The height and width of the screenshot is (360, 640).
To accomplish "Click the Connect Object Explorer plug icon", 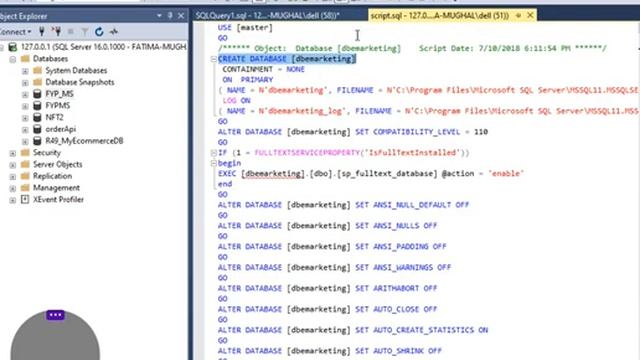I will coord(42,31).
